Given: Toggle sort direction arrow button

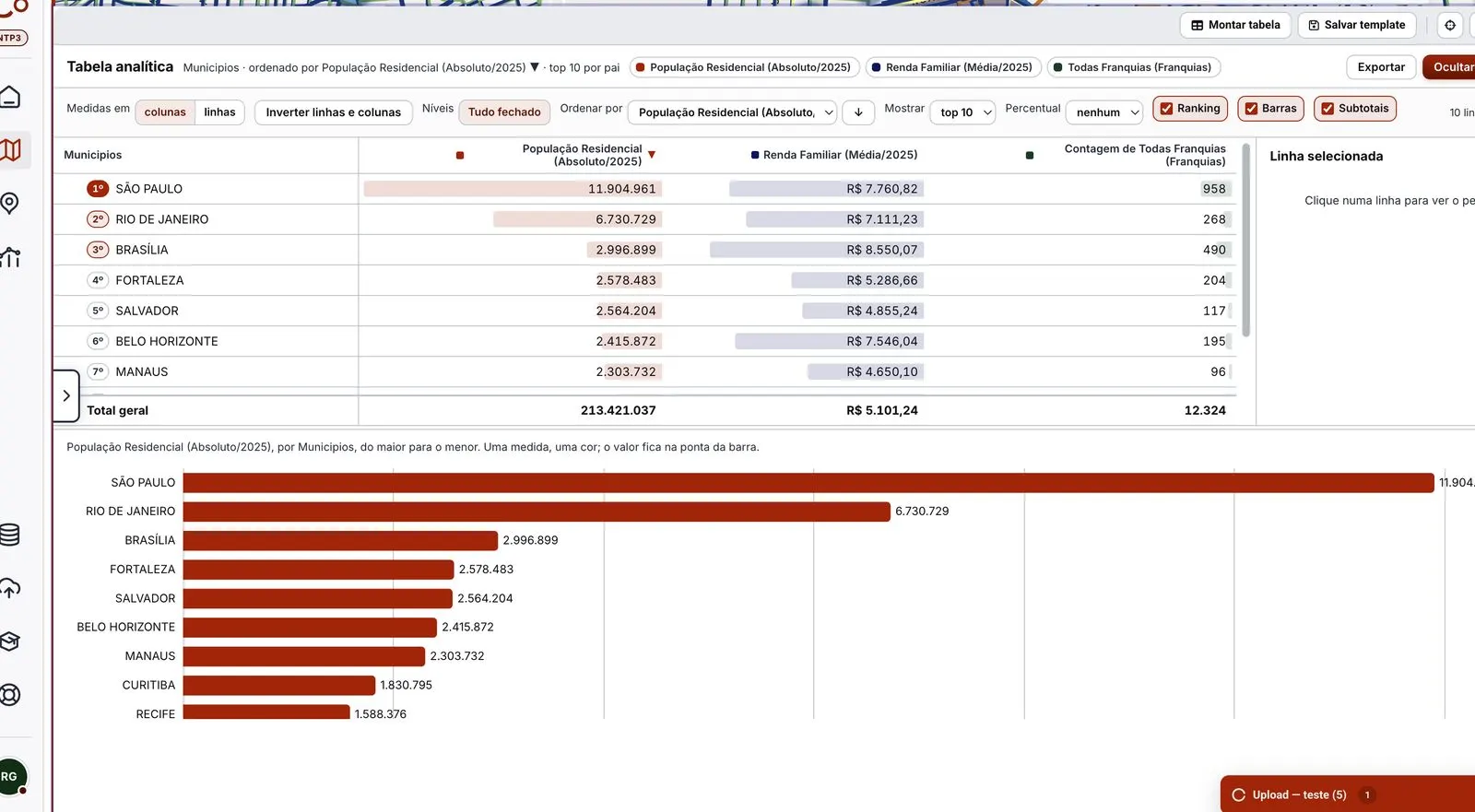Looking at the screenshot, I should 858,112.
